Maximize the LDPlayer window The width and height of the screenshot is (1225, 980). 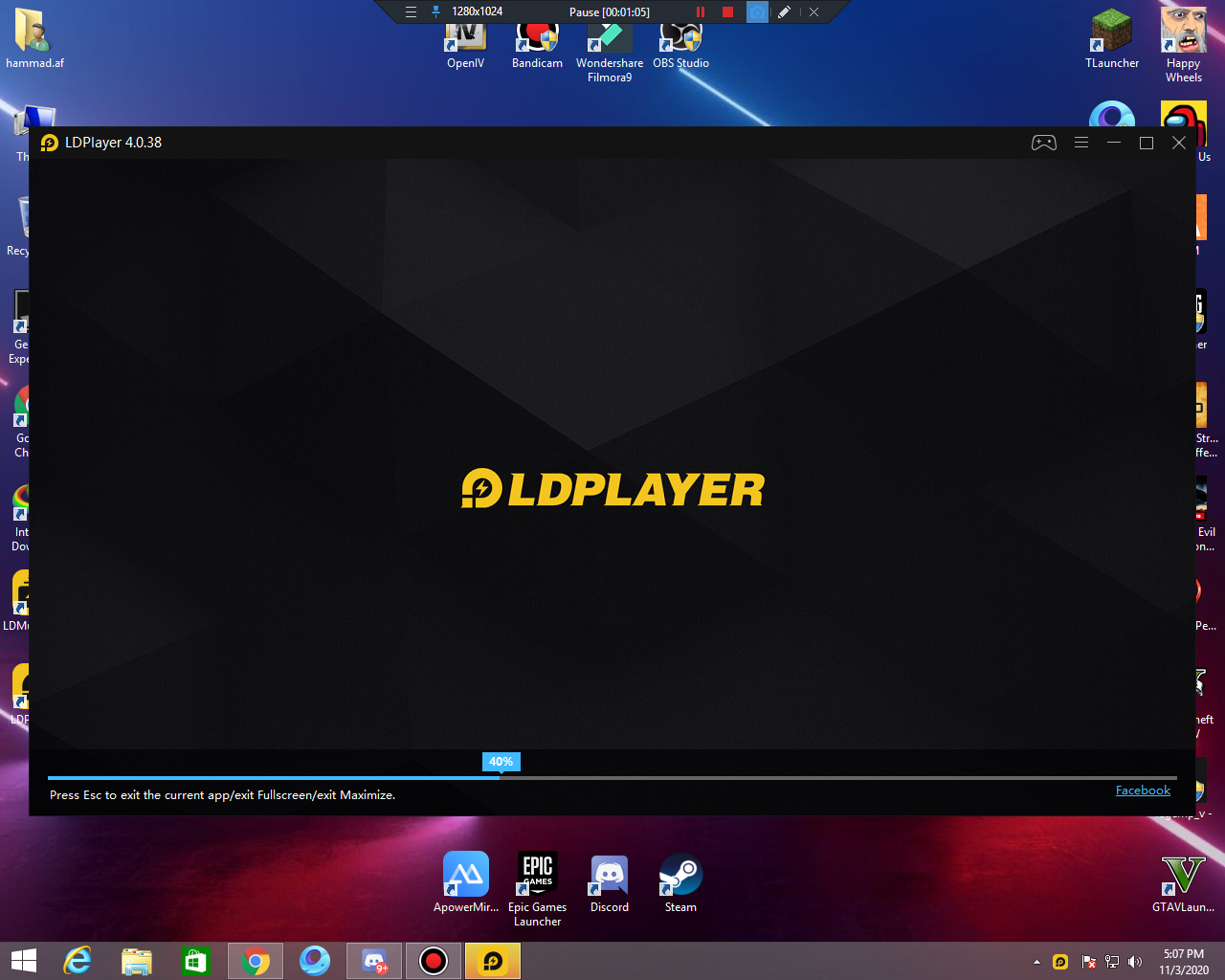(1147, 143)
